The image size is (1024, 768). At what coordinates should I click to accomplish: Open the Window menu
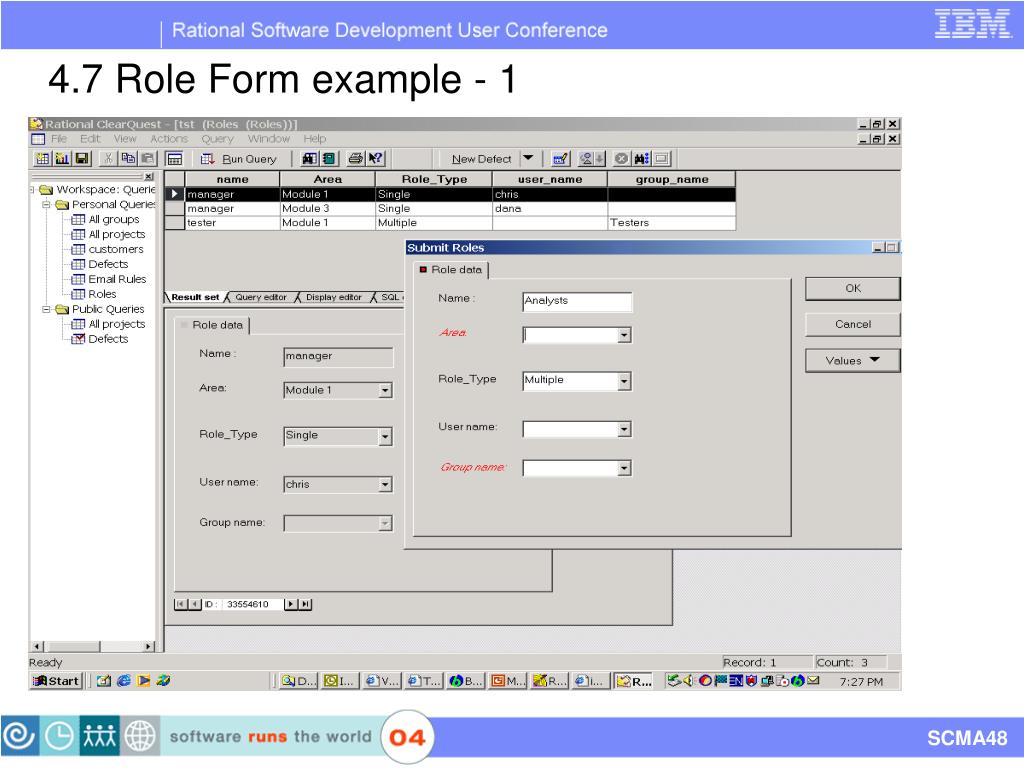click(268, 138)
